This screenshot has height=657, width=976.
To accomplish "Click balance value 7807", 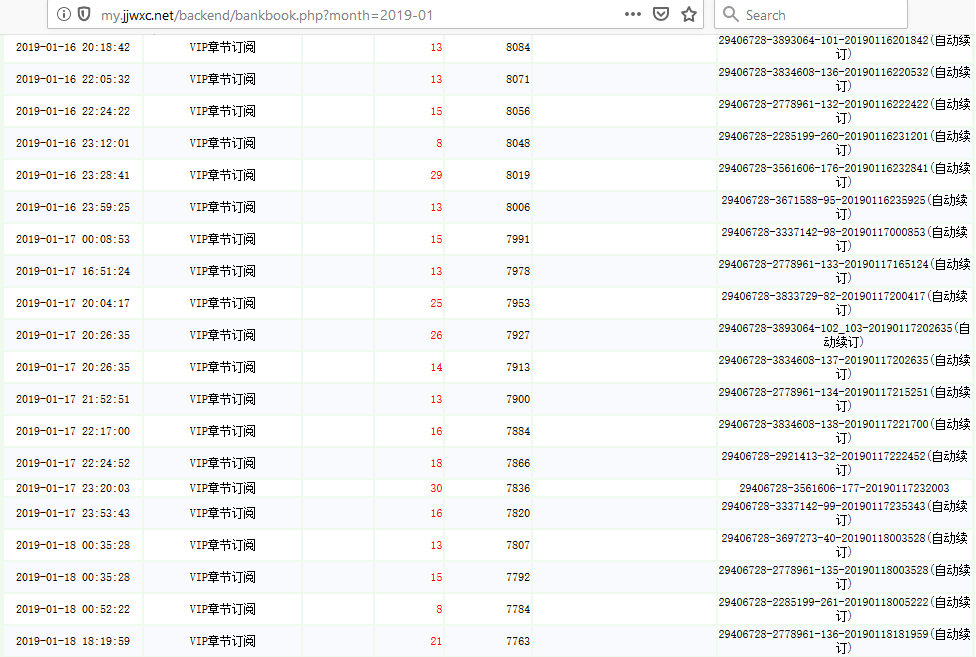I will (518, 546).
